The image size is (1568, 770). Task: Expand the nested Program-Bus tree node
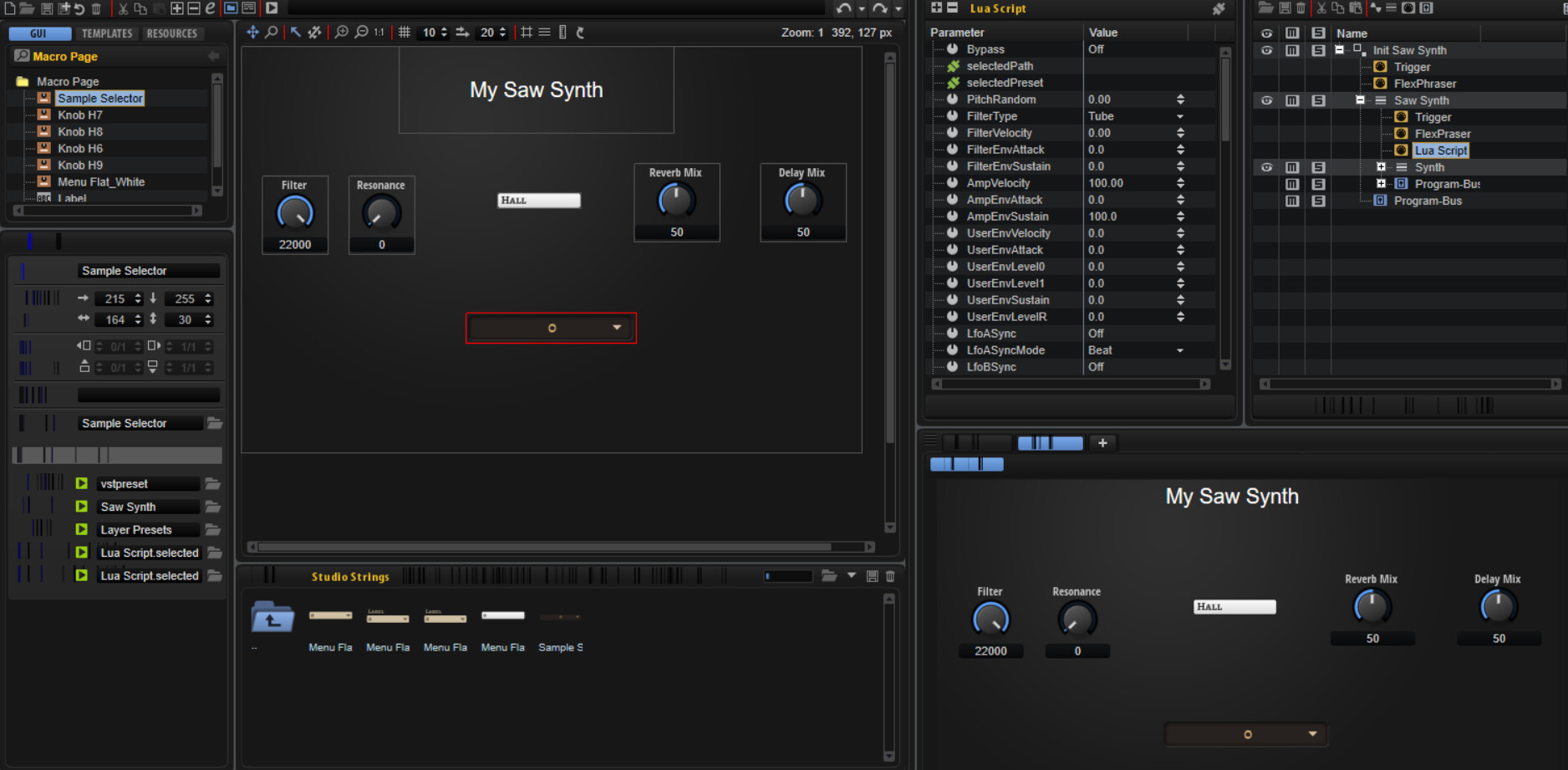pyautogui.click(x=1381, y=183)
